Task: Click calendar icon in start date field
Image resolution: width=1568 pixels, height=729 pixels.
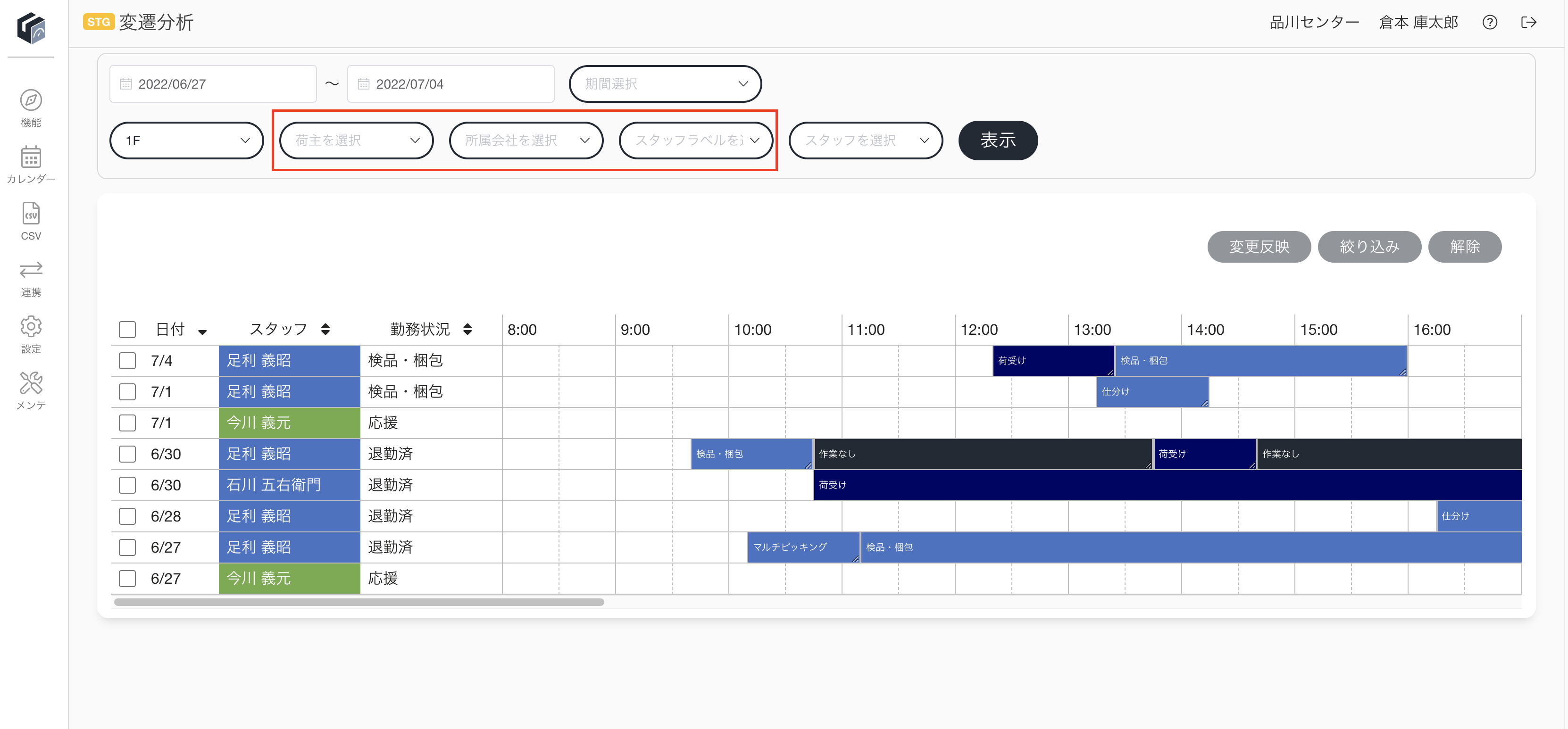Action: [126, 84]
